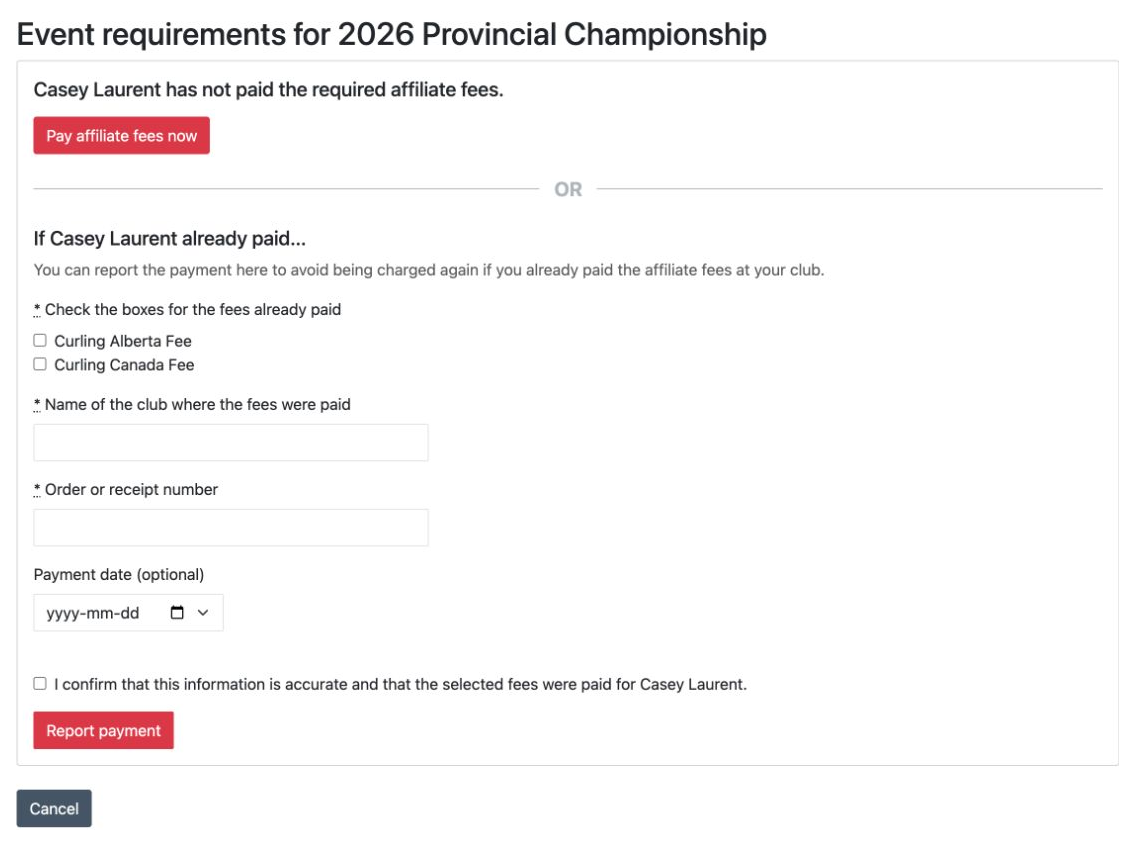
Task: Click the Cancel button
Action: [x=54, y=808]
